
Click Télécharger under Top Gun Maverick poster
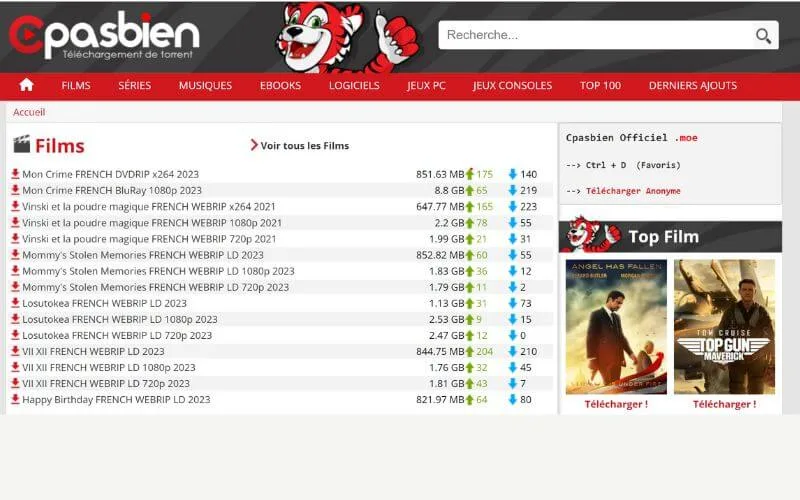tap(724, 404)
